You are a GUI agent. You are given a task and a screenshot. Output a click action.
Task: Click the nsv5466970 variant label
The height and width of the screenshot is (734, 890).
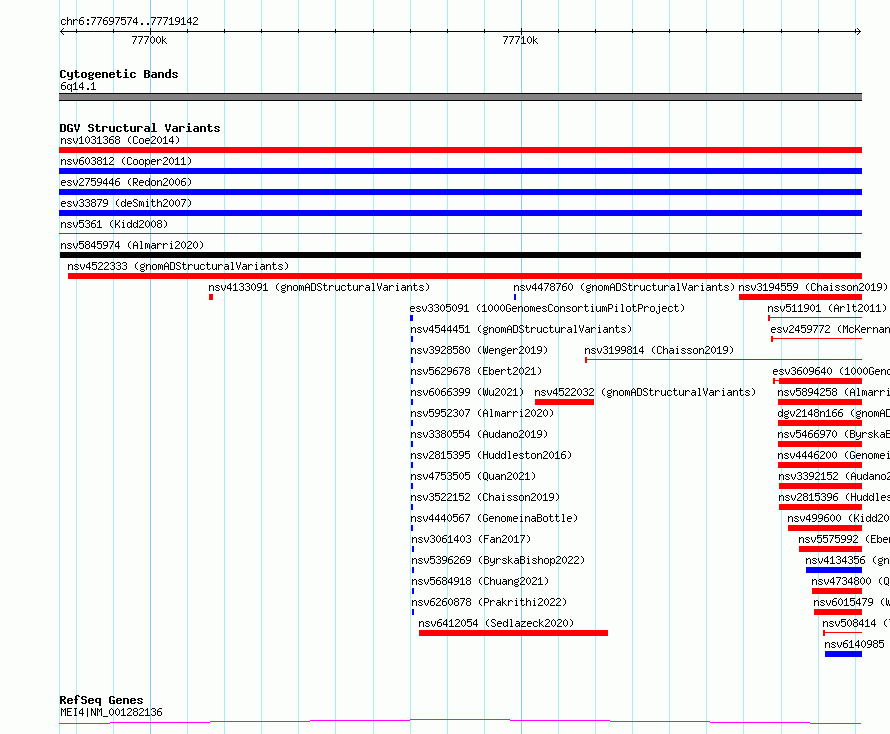click(x=833, y=434)
